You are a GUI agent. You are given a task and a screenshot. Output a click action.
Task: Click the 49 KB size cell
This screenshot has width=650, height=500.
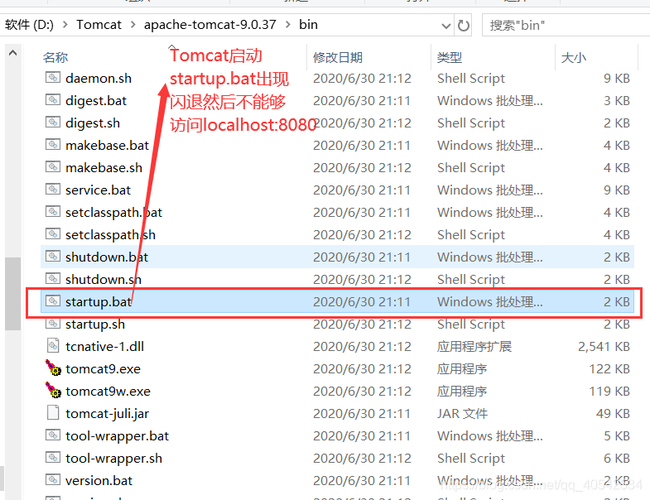click(613, 414)
